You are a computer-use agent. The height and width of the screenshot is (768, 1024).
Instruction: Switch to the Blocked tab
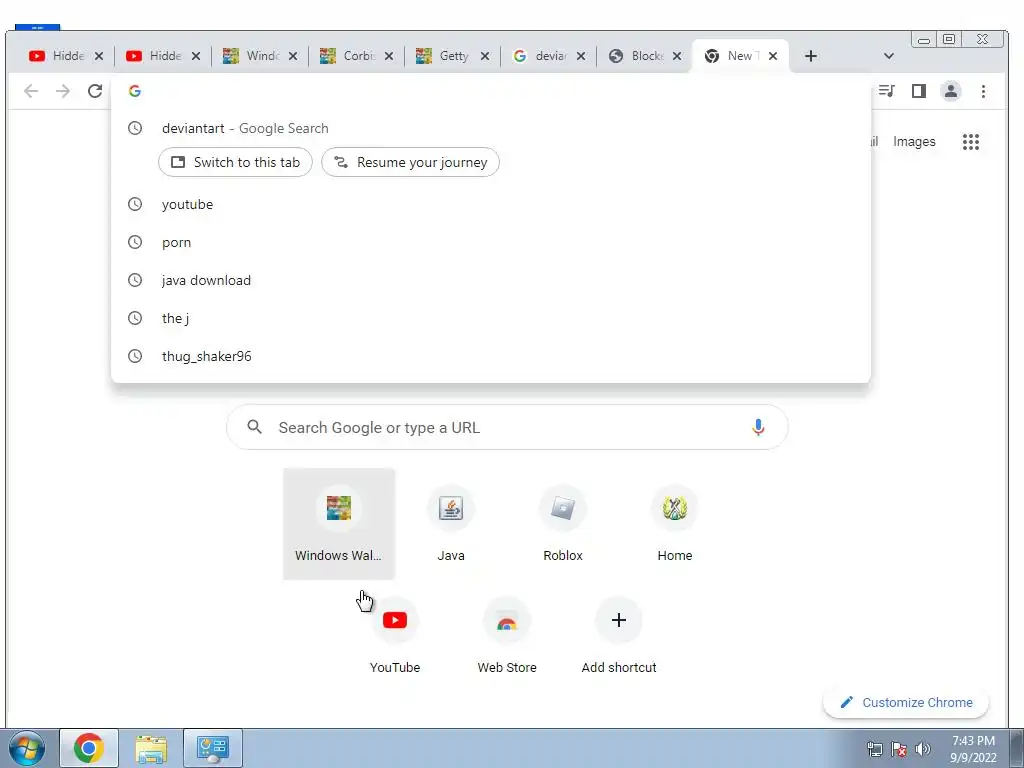[x=643, y=56]
